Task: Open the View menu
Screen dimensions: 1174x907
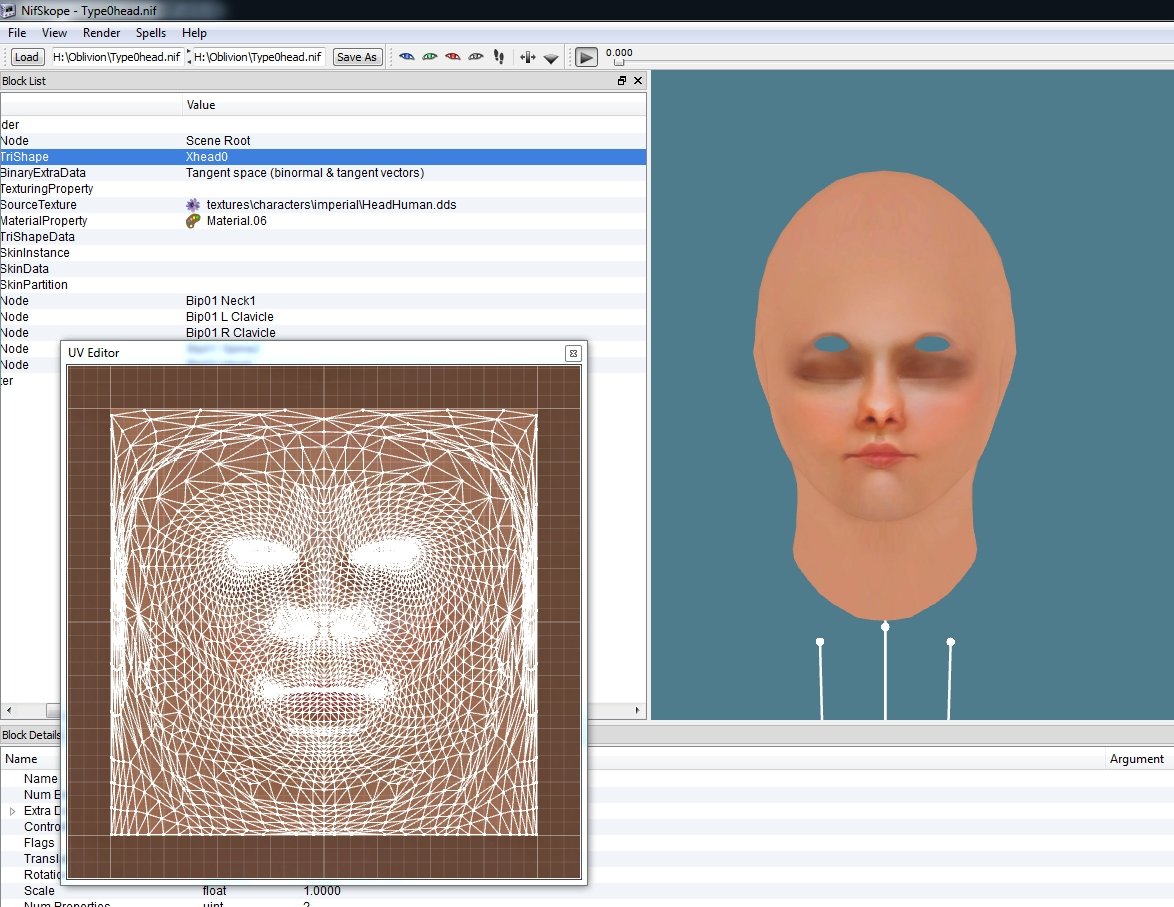Action: 54,33
